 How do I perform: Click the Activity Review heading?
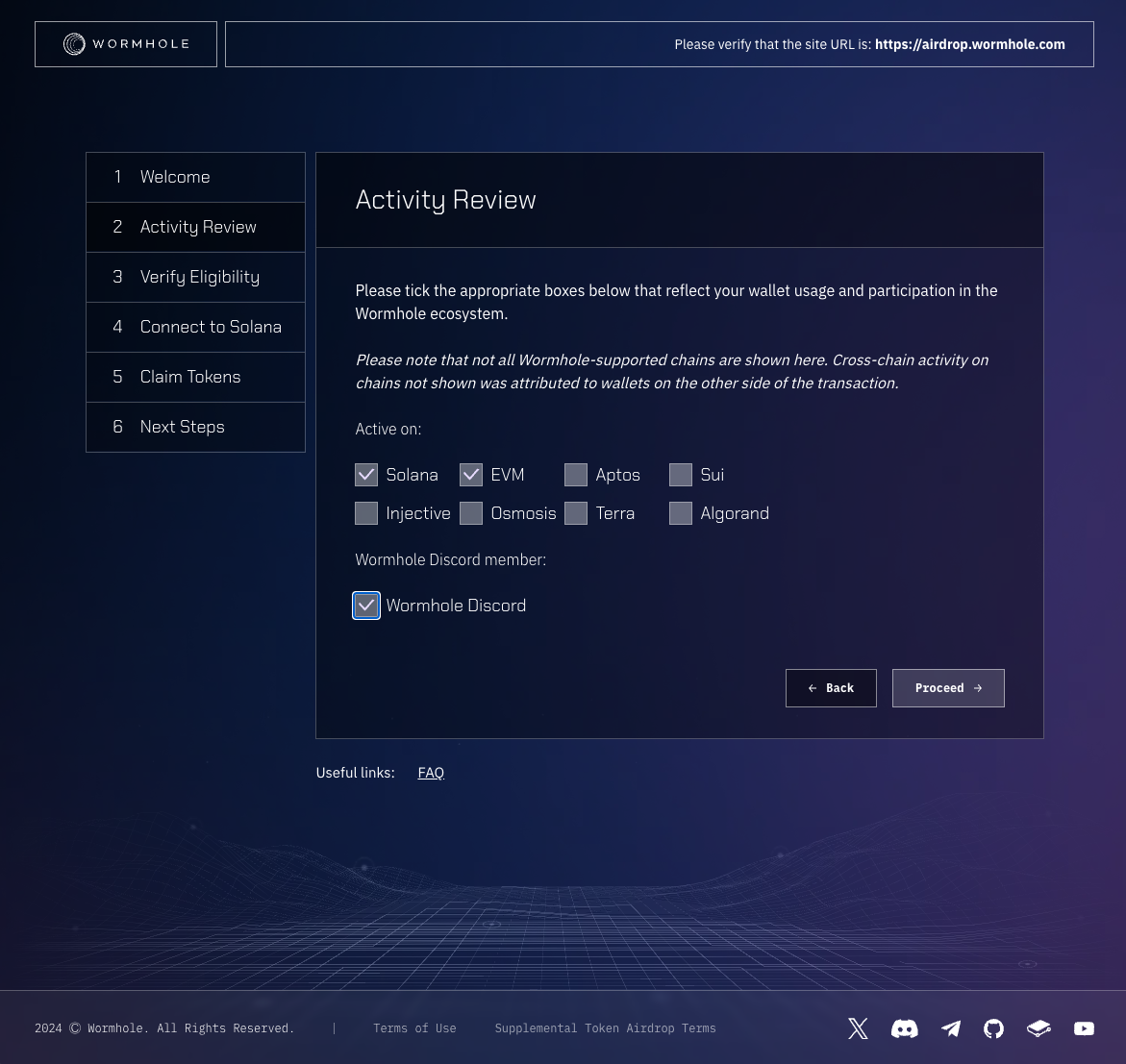[445, 200]
